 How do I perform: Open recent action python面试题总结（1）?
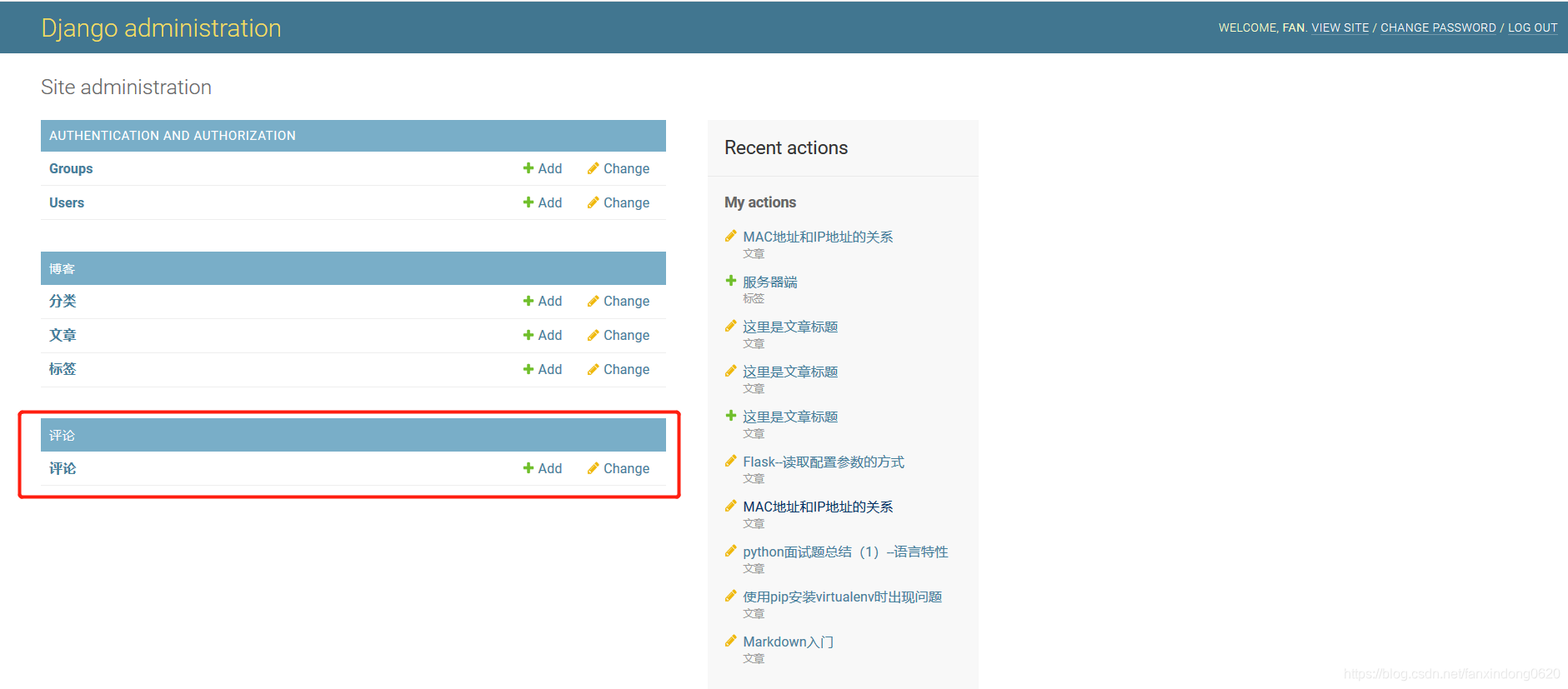(x=845, y=552)
